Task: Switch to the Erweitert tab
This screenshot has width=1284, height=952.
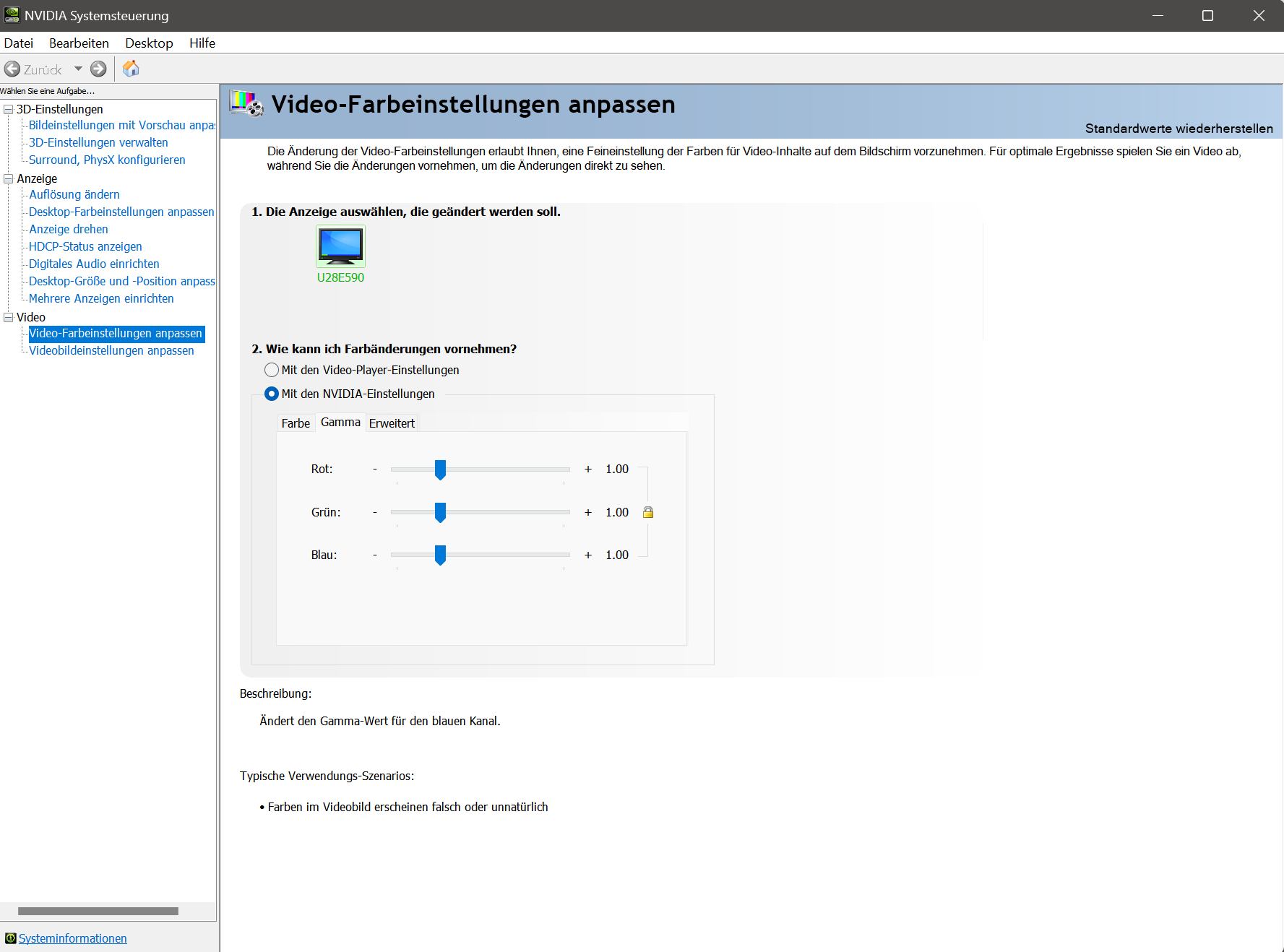Action: pyautogui.click(x=392, y=423)
